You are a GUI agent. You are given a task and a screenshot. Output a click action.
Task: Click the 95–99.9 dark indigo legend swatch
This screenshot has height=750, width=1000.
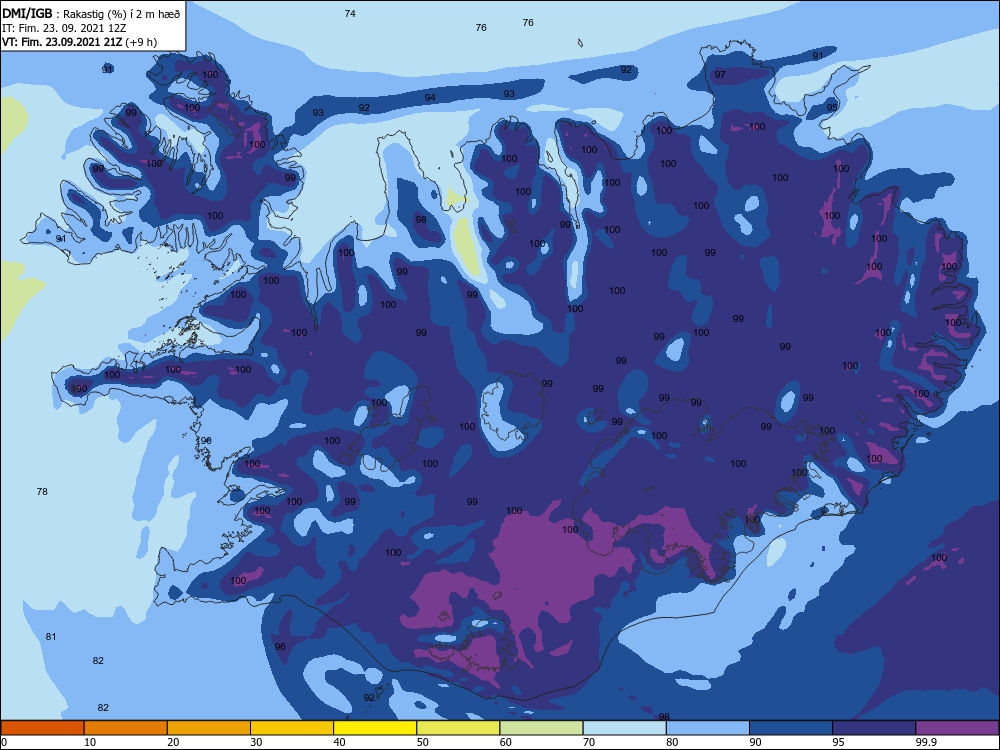874,728
